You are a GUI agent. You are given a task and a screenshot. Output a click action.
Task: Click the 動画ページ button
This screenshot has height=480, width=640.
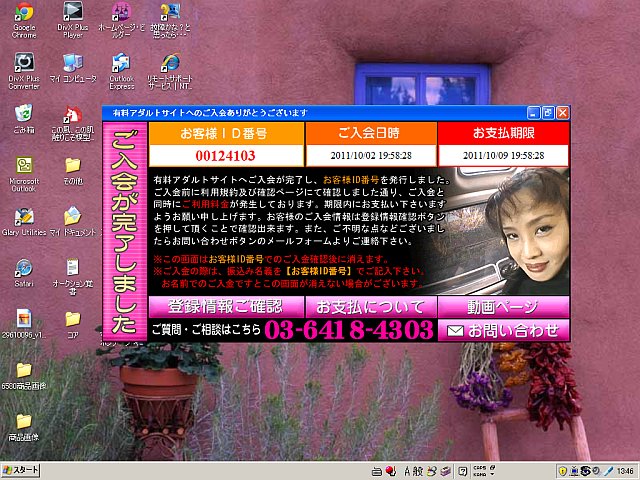(503, 307)
